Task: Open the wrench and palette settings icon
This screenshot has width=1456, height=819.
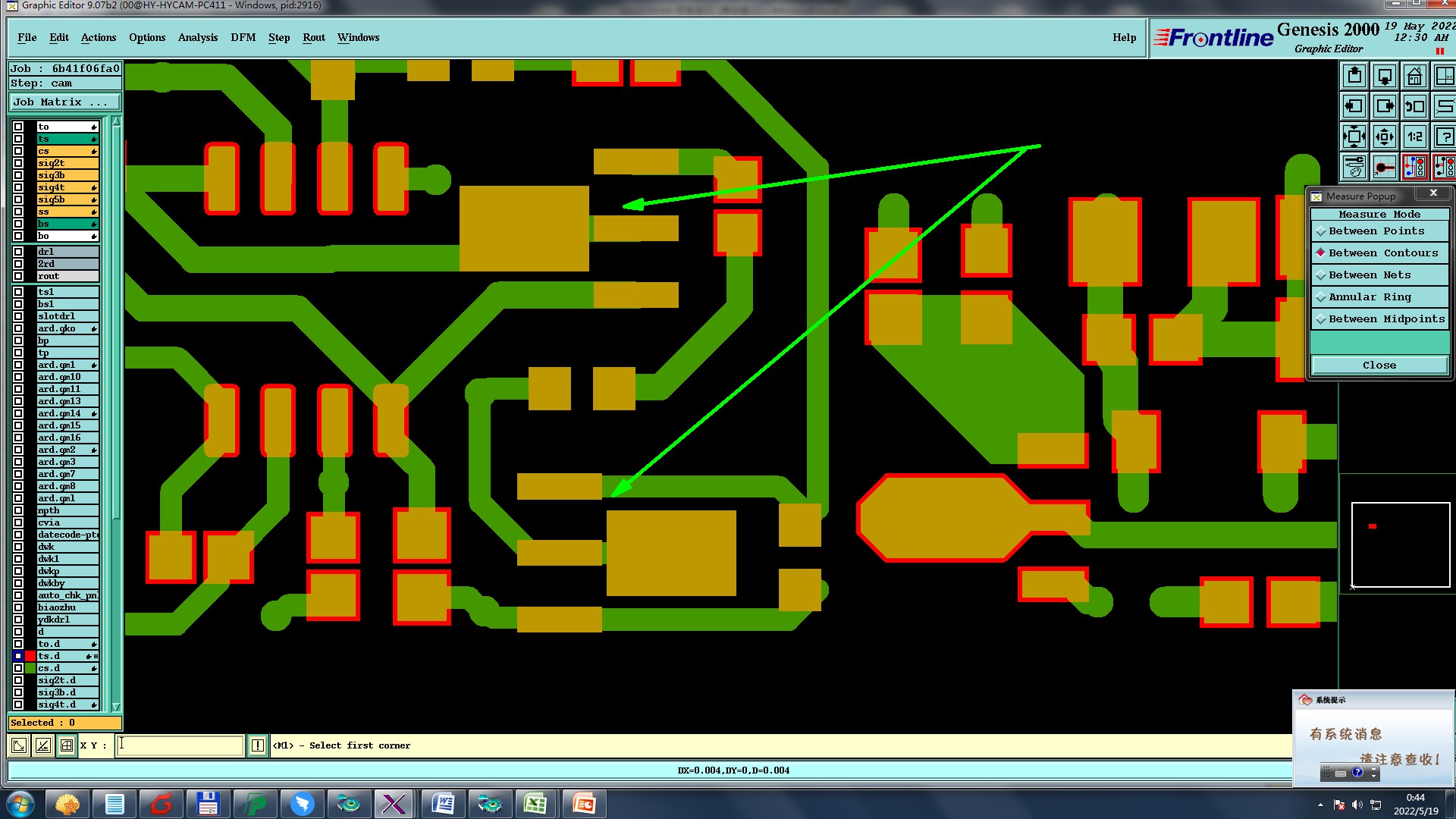Action: click(x=1354, y=167)
